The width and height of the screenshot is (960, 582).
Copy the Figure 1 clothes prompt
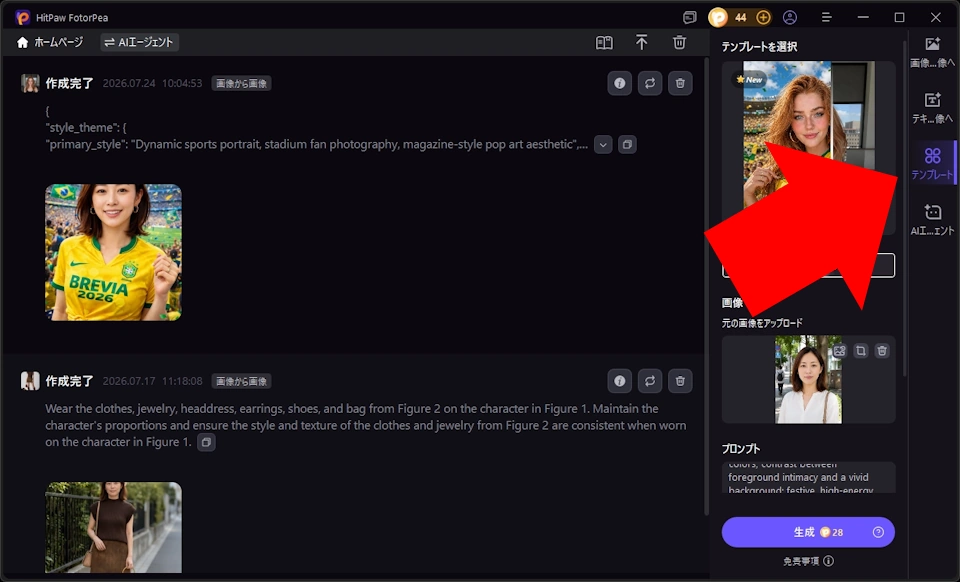tap(206, 442)
